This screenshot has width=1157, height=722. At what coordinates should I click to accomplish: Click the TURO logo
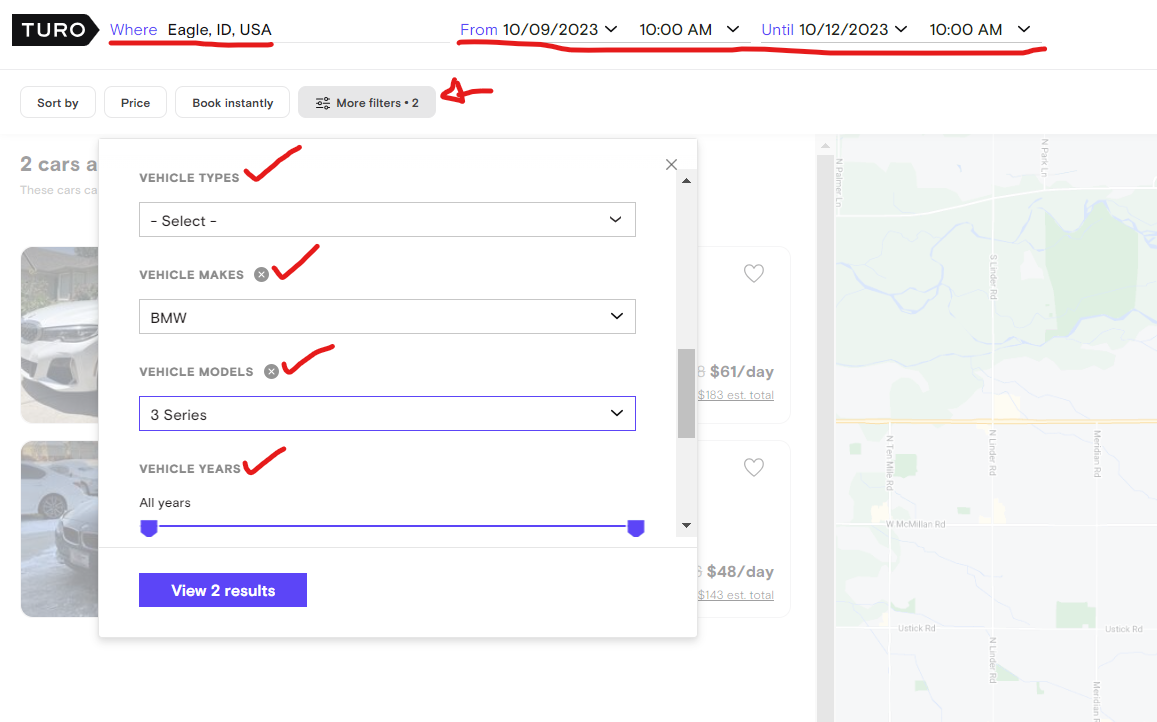(55, 30)
